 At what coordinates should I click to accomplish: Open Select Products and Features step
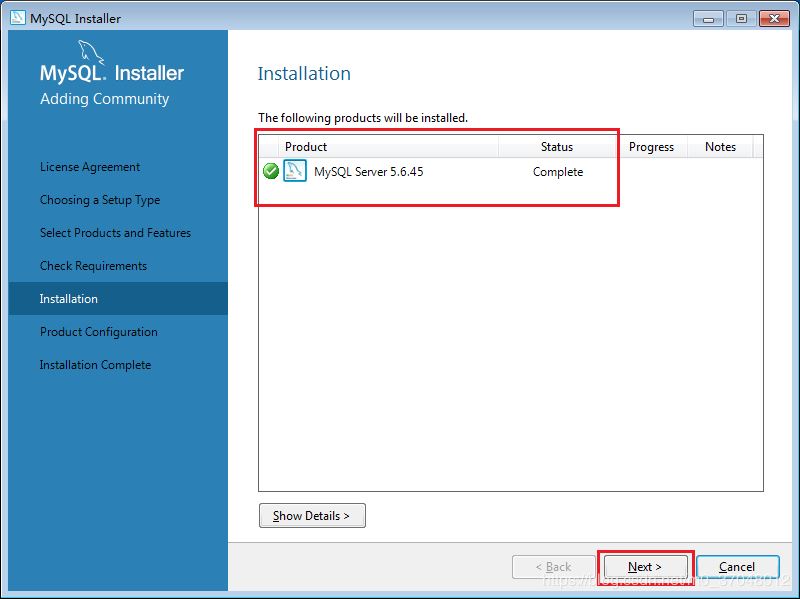pyautogui.click(x=115, y=233)
